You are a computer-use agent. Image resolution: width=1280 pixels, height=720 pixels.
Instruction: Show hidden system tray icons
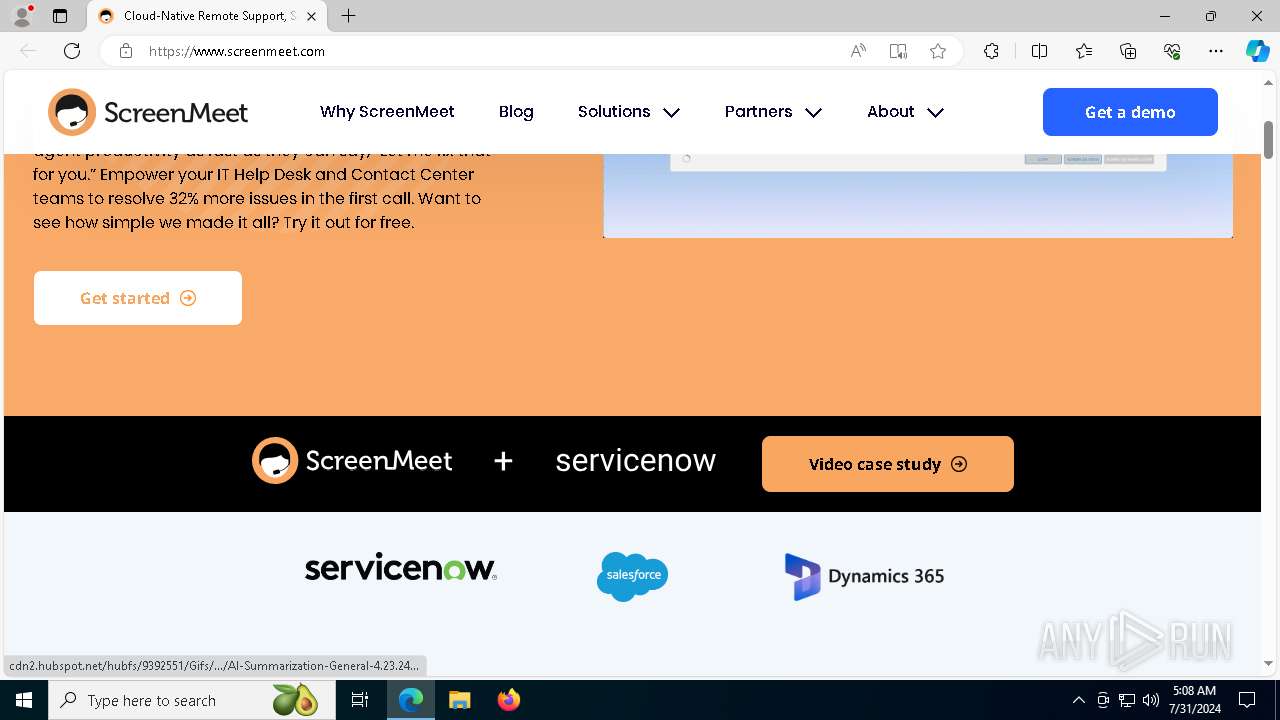coord(1078,700)
